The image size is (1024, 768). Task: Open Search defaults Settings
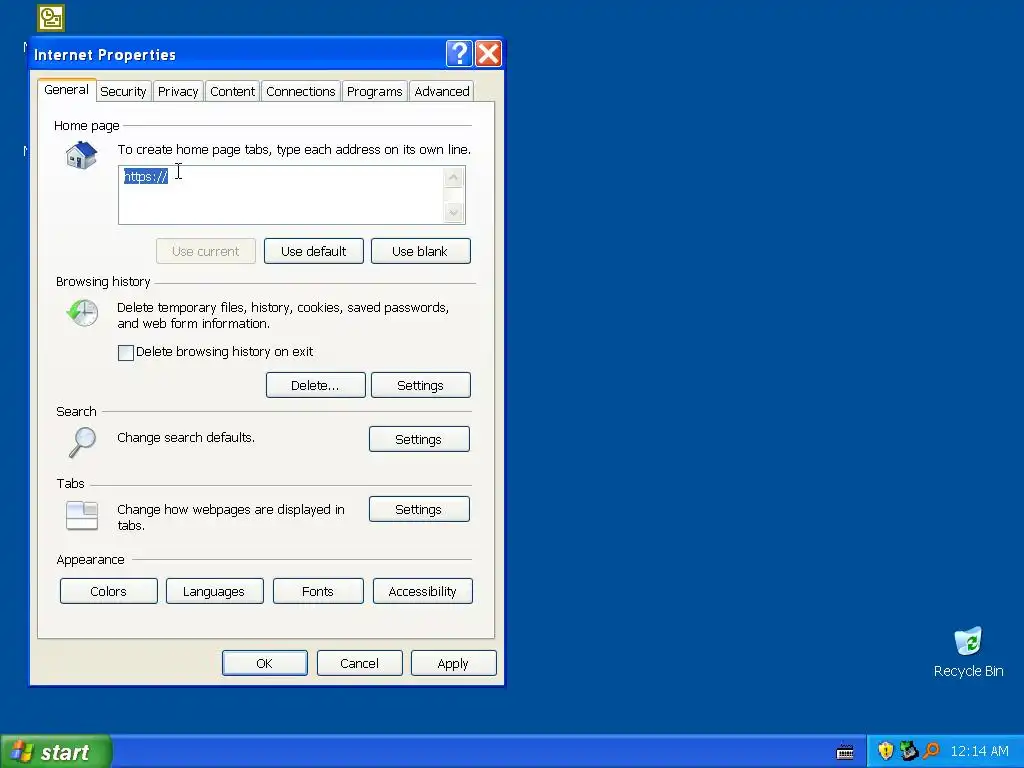coord(419,440)
